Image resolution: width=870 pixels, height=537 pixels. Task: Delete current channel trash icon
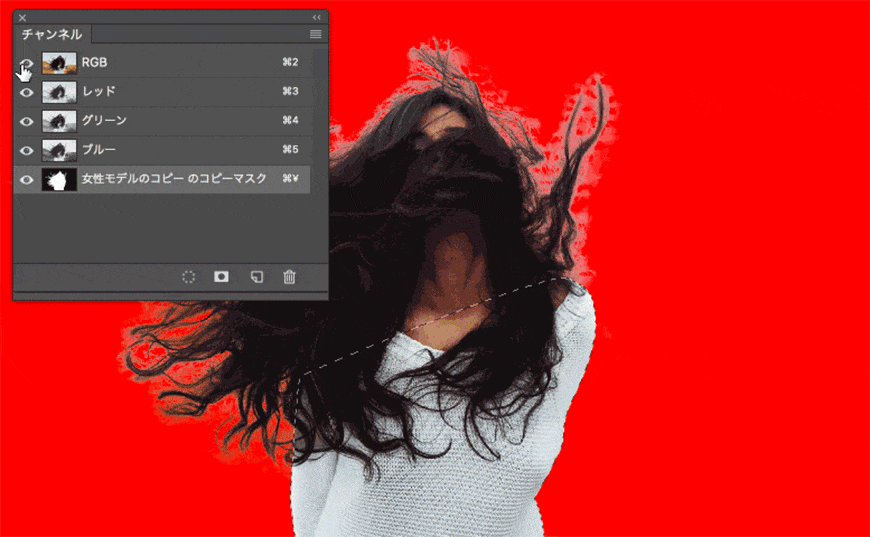click(x=289, y=276)
